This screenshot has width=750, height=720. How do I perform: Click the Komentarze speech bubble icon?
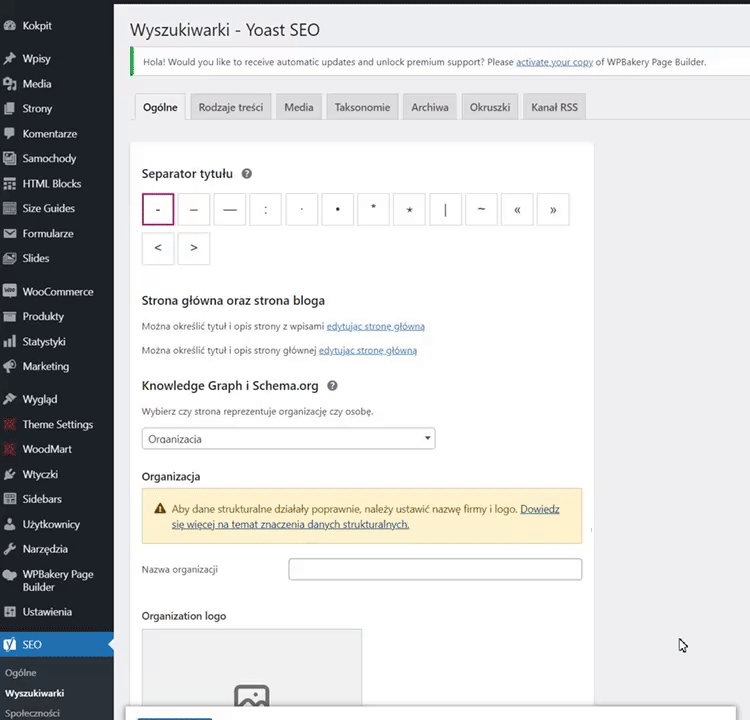(x=10, y=133)
